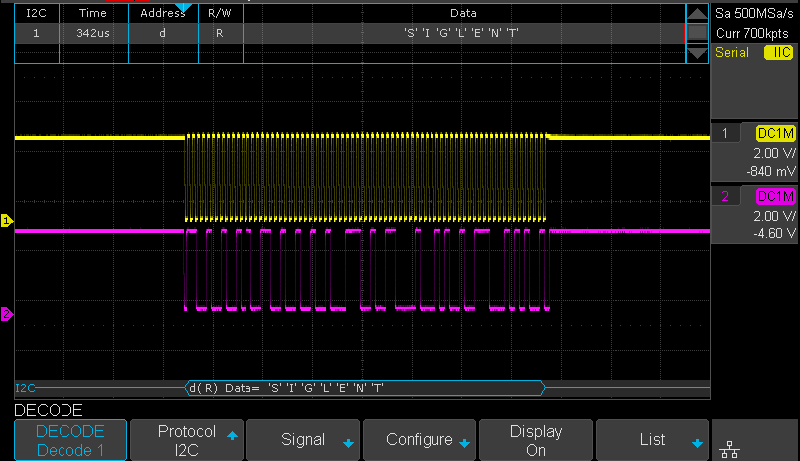Click channel 2 DC1M coupling badge
This screenshot has width=800, height=461.
click(x=776, y=195)
